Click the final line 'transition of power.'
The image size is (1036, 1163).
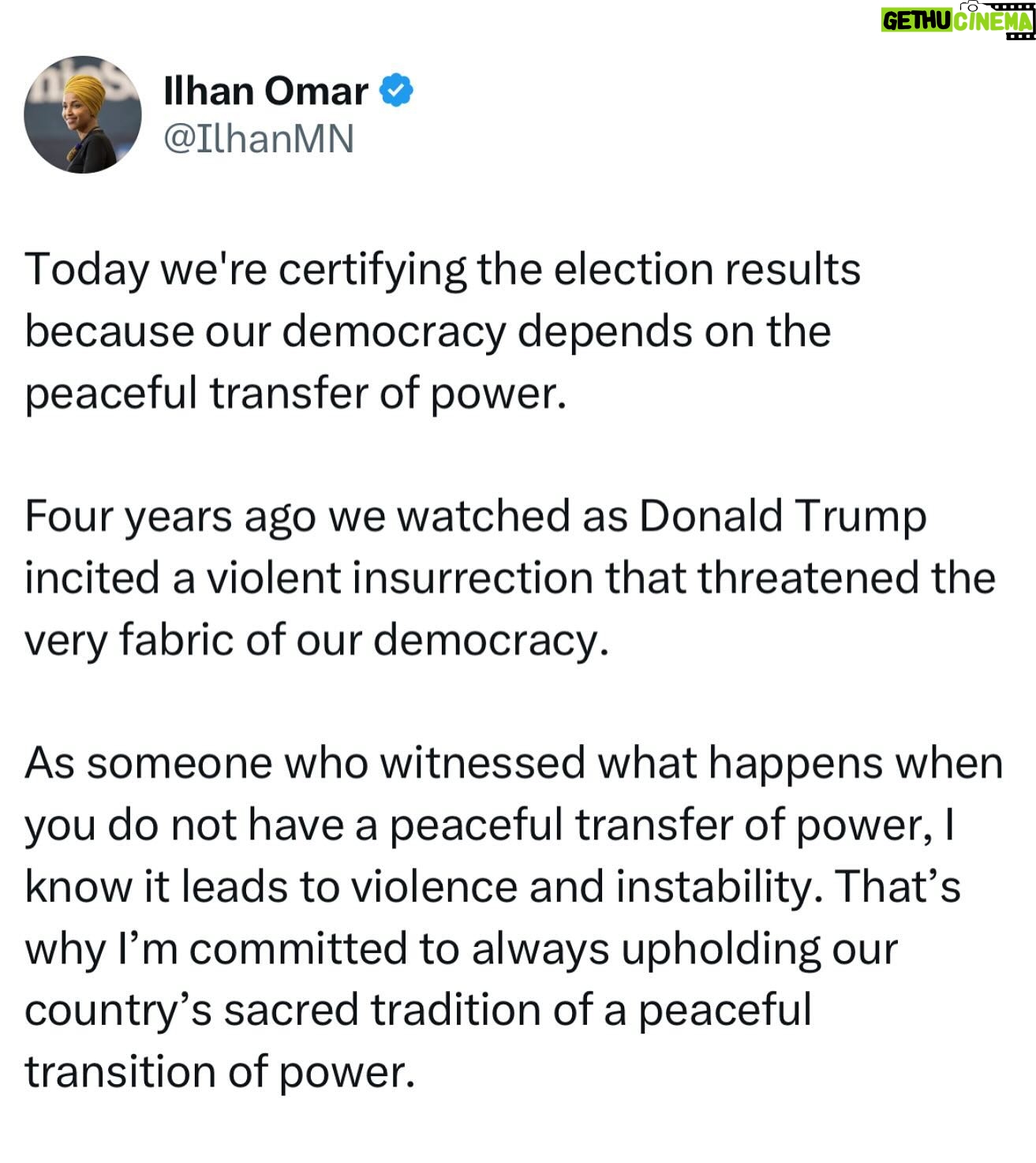pos(219,1072)
